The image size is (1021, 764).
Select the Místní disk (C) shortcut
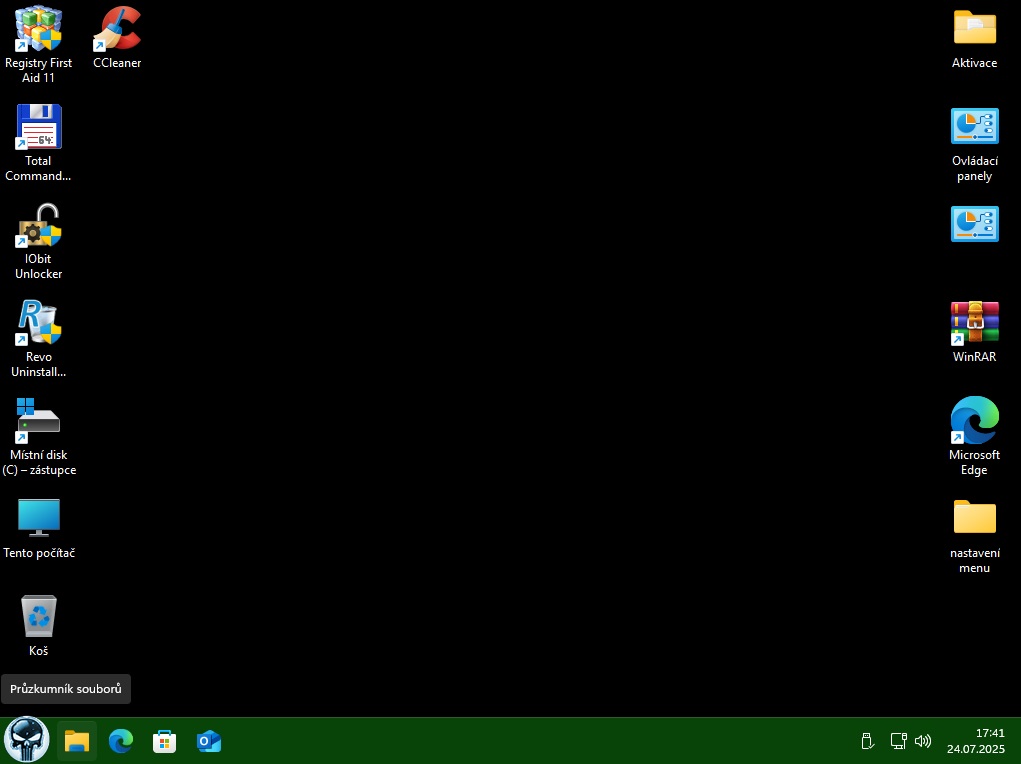click(39, 422)
